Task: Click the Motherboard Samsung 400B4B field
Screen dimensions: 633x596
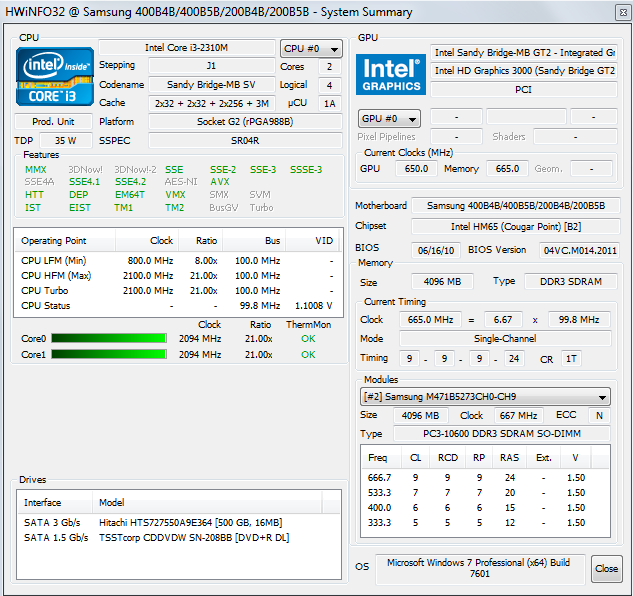Action: click(516, 206)
